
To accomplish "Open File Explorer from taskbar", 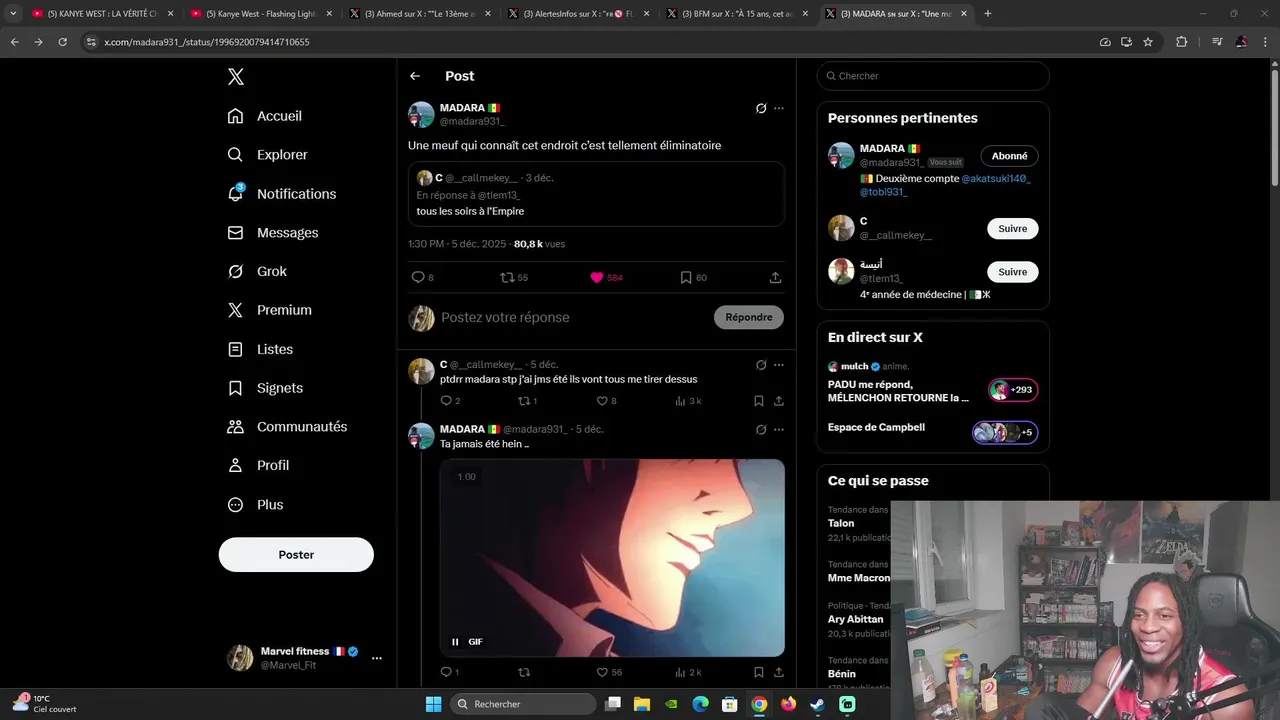I will [642, 704].
